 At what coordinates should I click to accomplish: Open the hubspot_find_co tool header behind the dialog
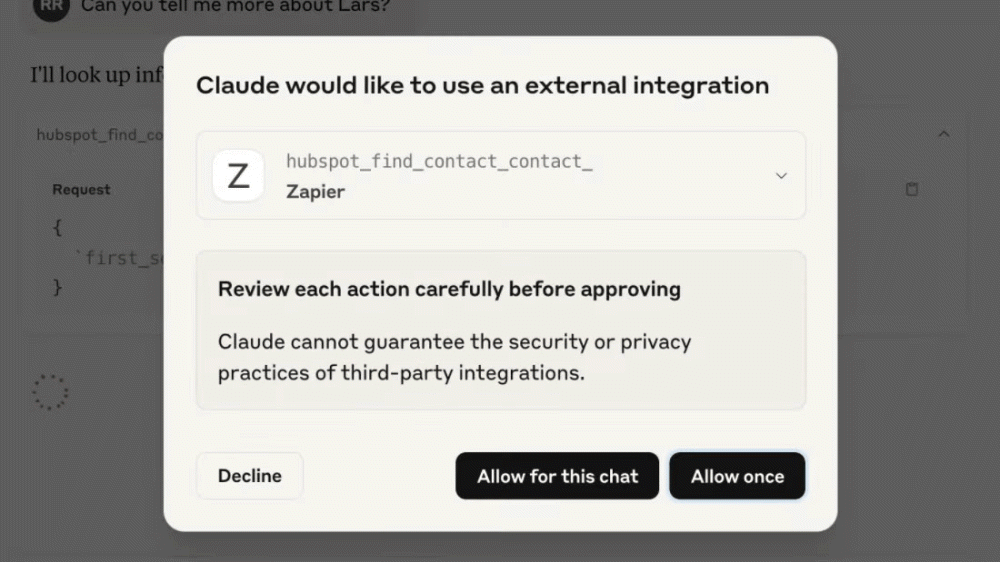(99, 135)
